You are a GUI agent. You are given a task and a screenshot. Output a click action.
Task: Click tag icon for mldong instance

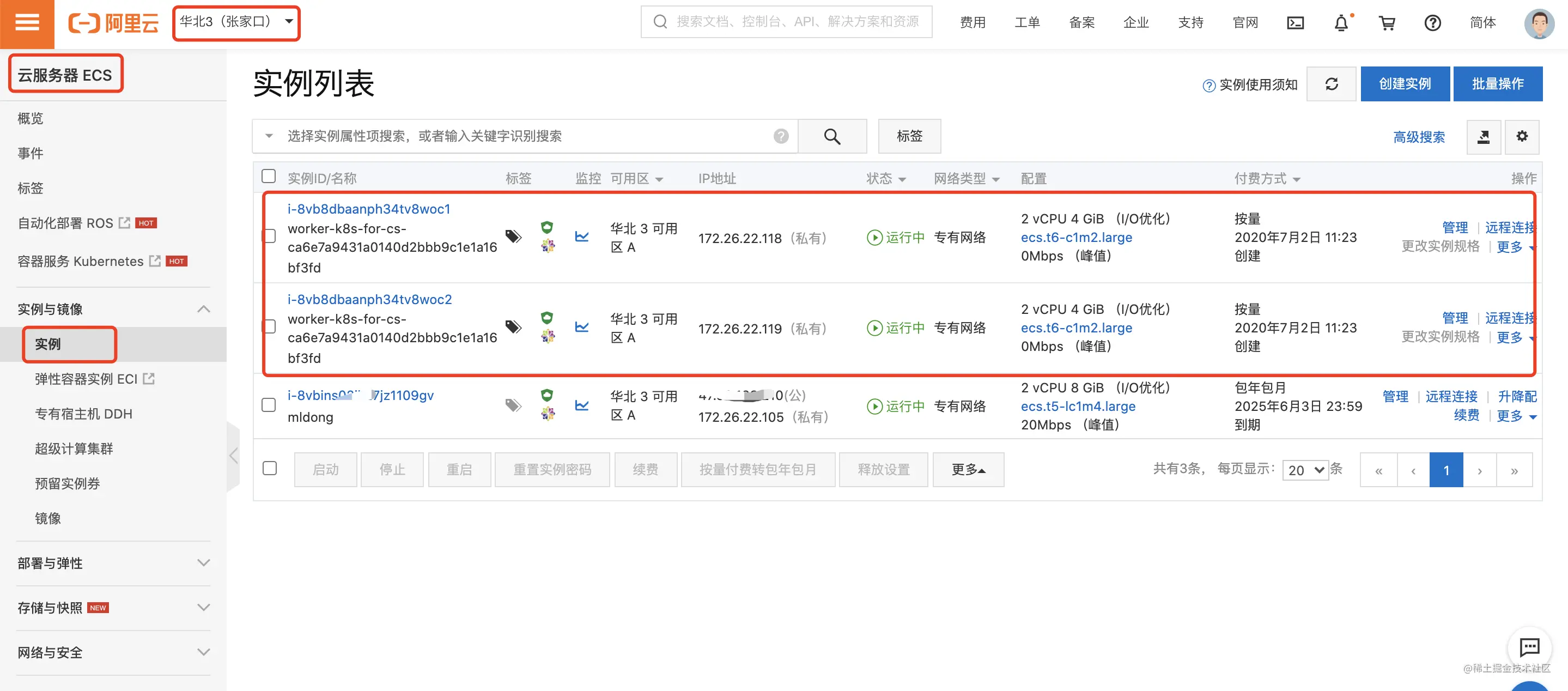tap(514, 405)
